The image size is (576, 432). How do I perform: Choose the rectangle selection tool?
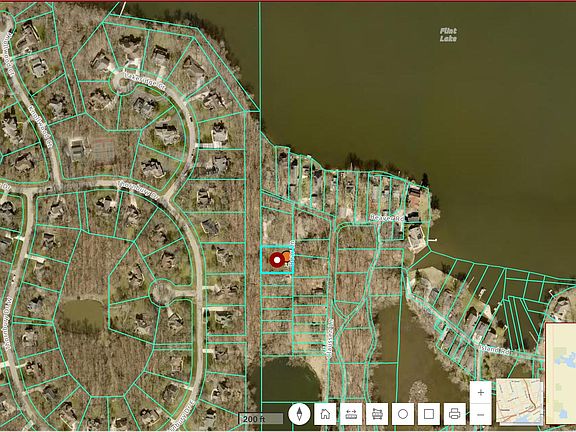(x=429, y=414)
